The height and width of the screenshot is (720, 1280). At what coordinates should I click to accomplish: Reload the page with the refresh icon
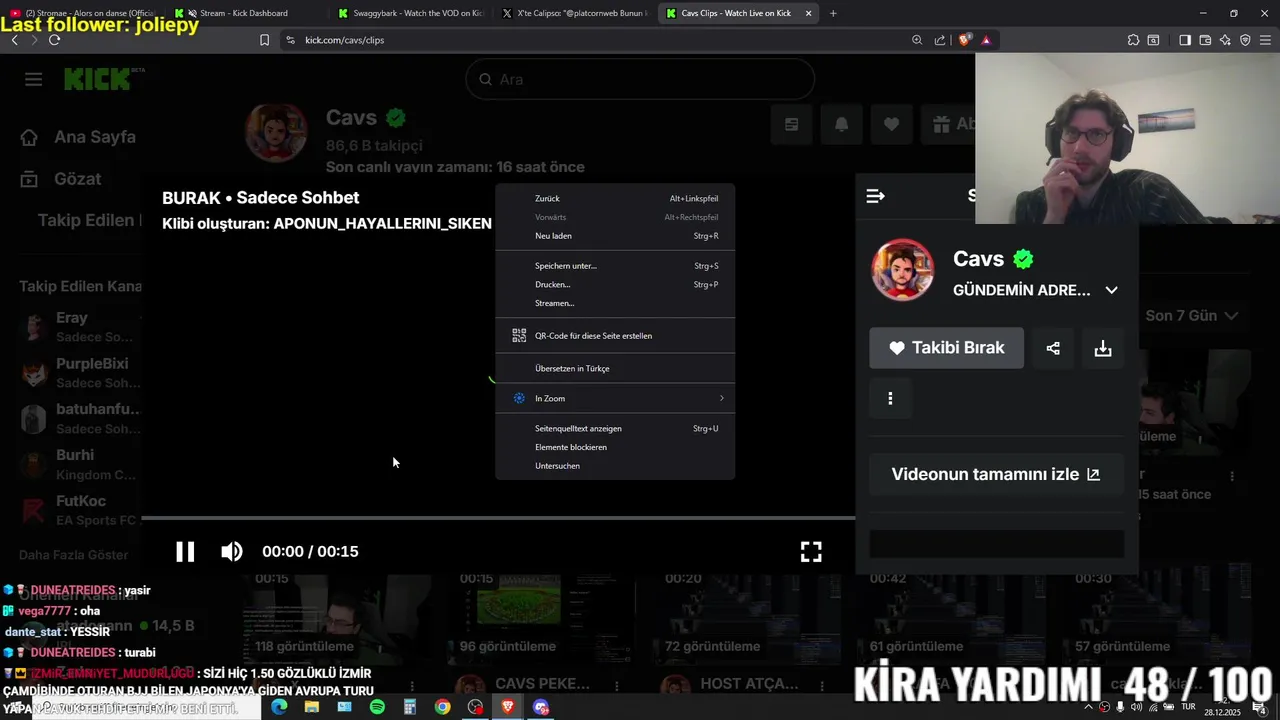(x=54, y=40)
